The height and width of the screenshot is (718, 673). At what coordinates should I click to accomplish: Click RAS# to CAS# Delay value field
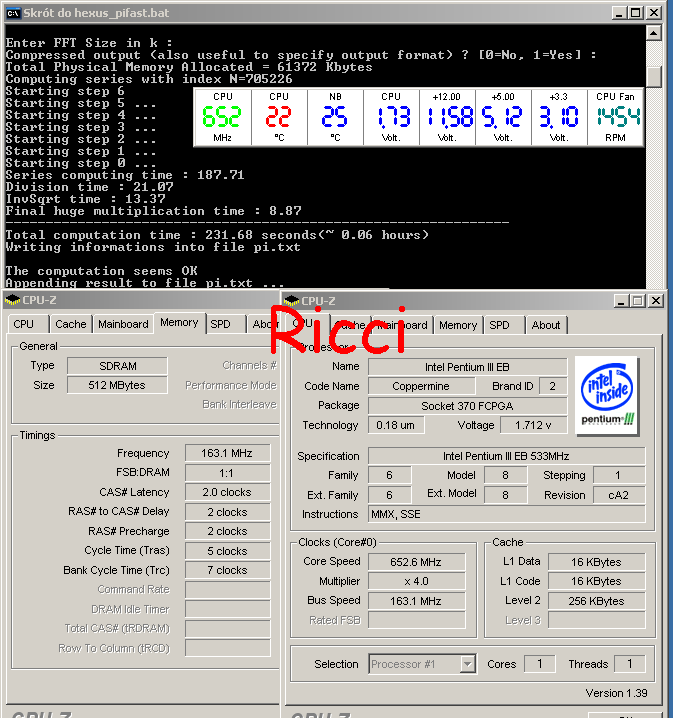[x=228, y=512]
